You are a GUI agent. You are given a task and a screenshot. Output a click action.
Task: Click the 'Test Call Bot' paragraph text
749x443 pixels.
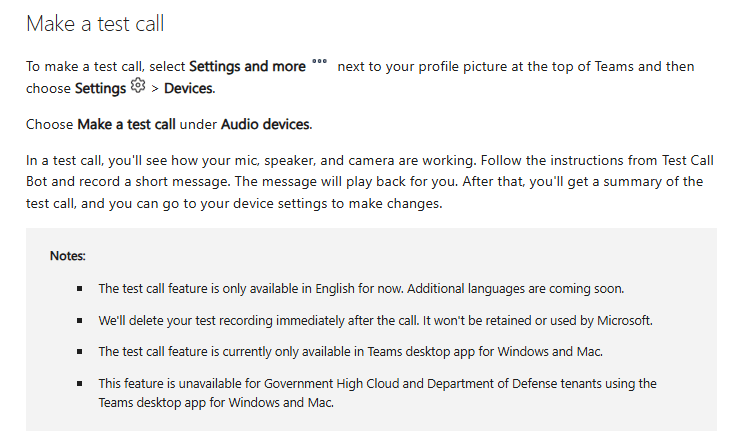370,182
